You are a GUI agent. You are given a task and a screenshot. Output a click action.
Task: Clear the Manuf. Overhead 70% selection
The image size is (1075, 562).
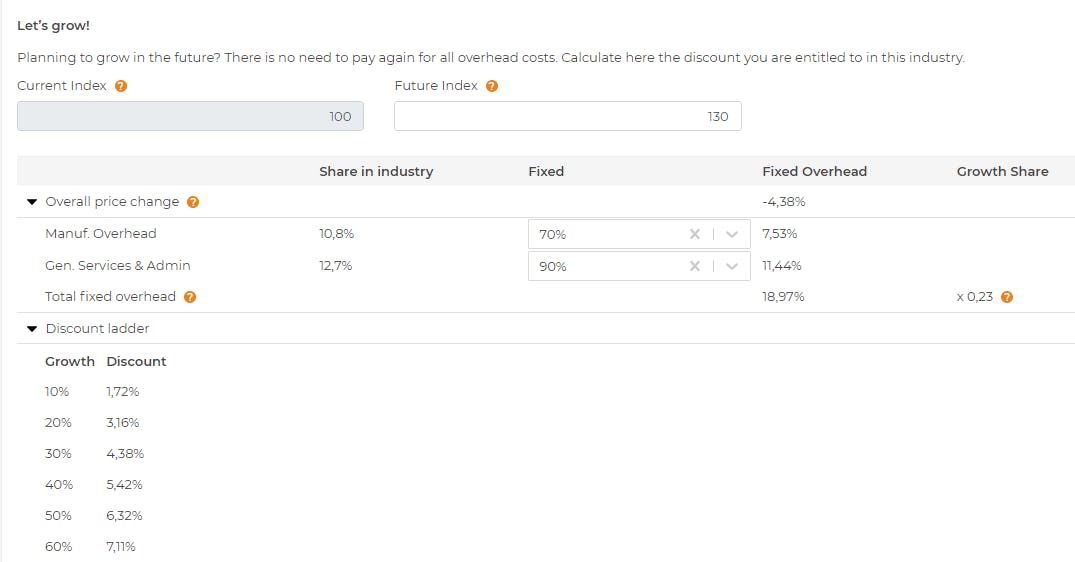coord(694,235)
